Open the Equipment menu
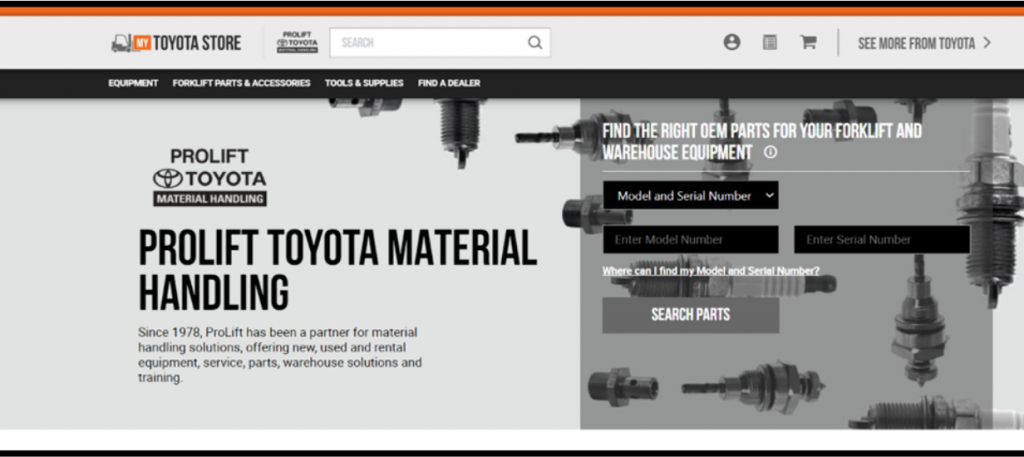This screenshot has width=1024, height=457. pyautogui.click(x=133, y=83)
